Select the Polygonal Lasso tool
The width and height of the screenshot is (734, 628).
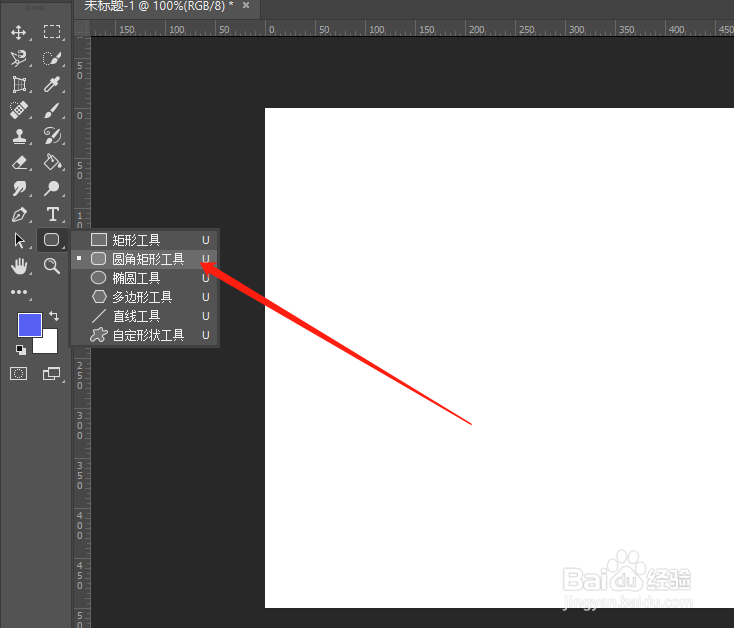[19, 58]
